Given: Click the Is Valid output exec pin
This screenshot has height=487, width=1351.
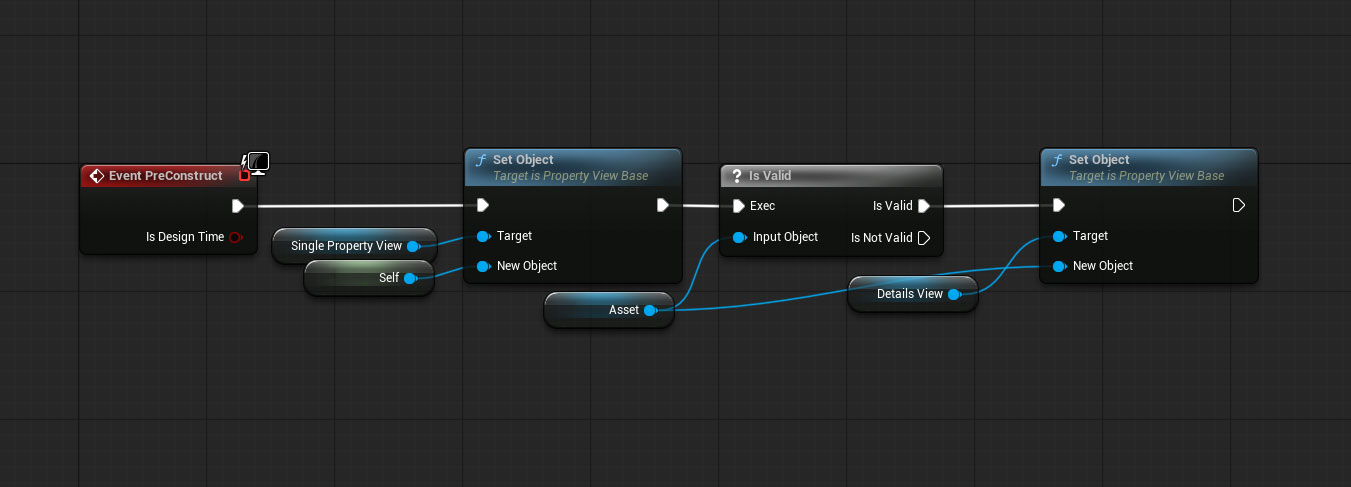Looking at the screenshot, I should [924, 206].
